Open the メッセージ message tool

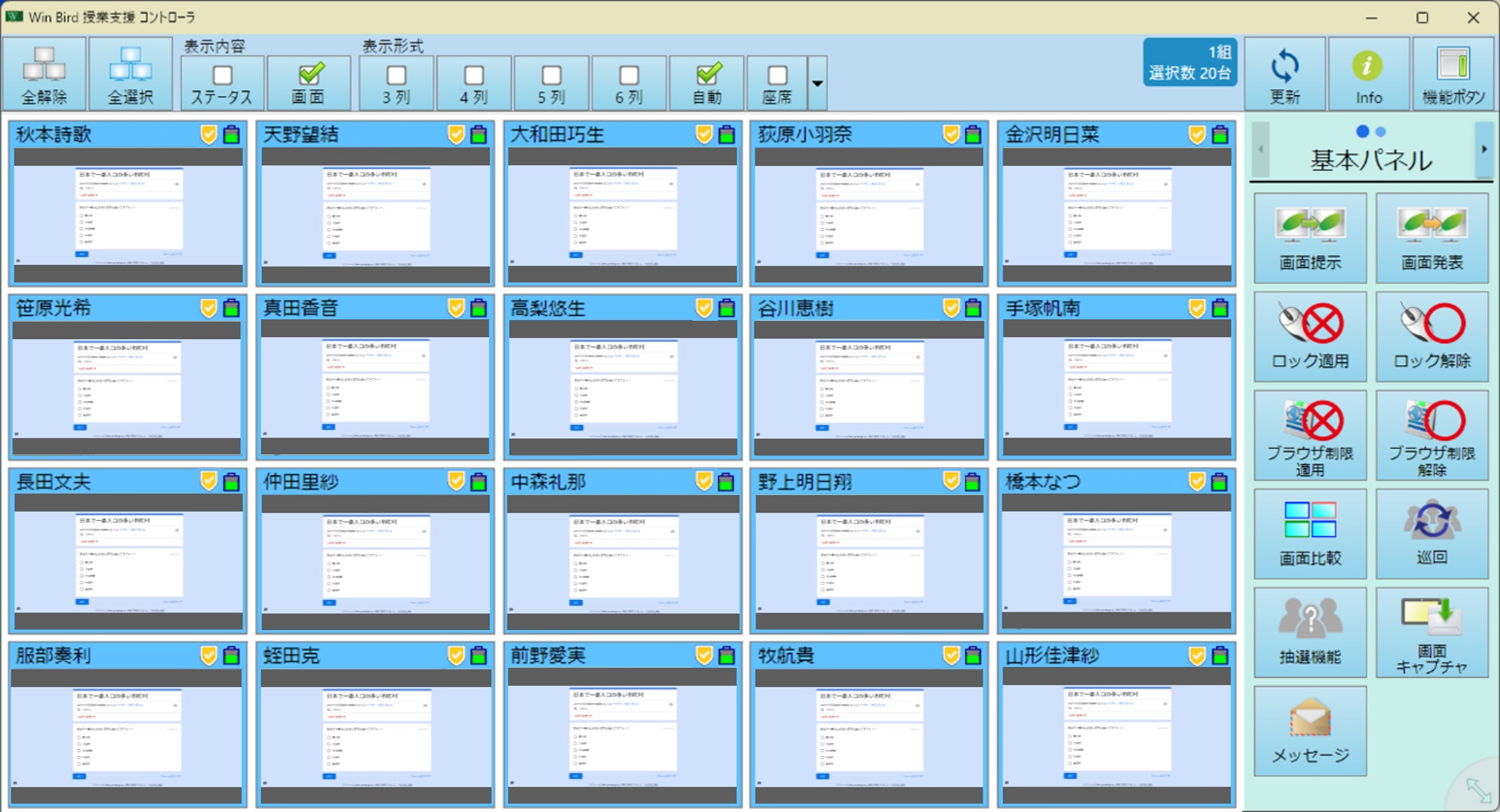click(1310, 731)
